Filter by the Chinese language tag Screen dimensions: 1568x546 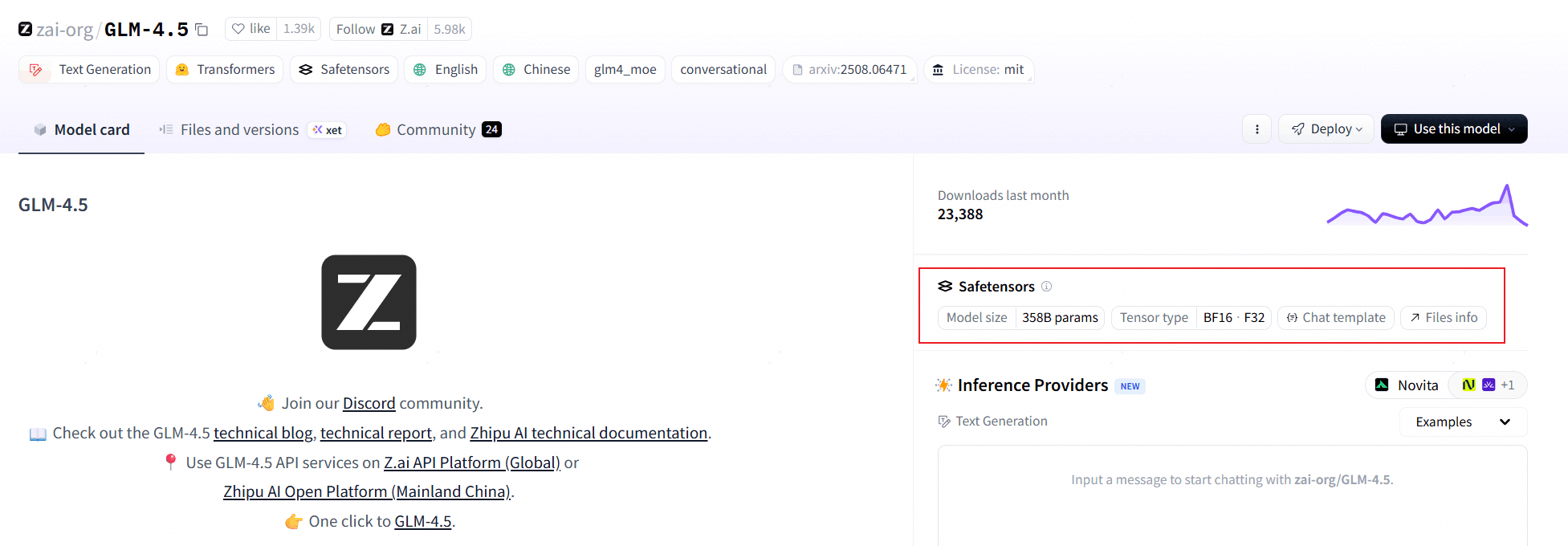point(536,69)
